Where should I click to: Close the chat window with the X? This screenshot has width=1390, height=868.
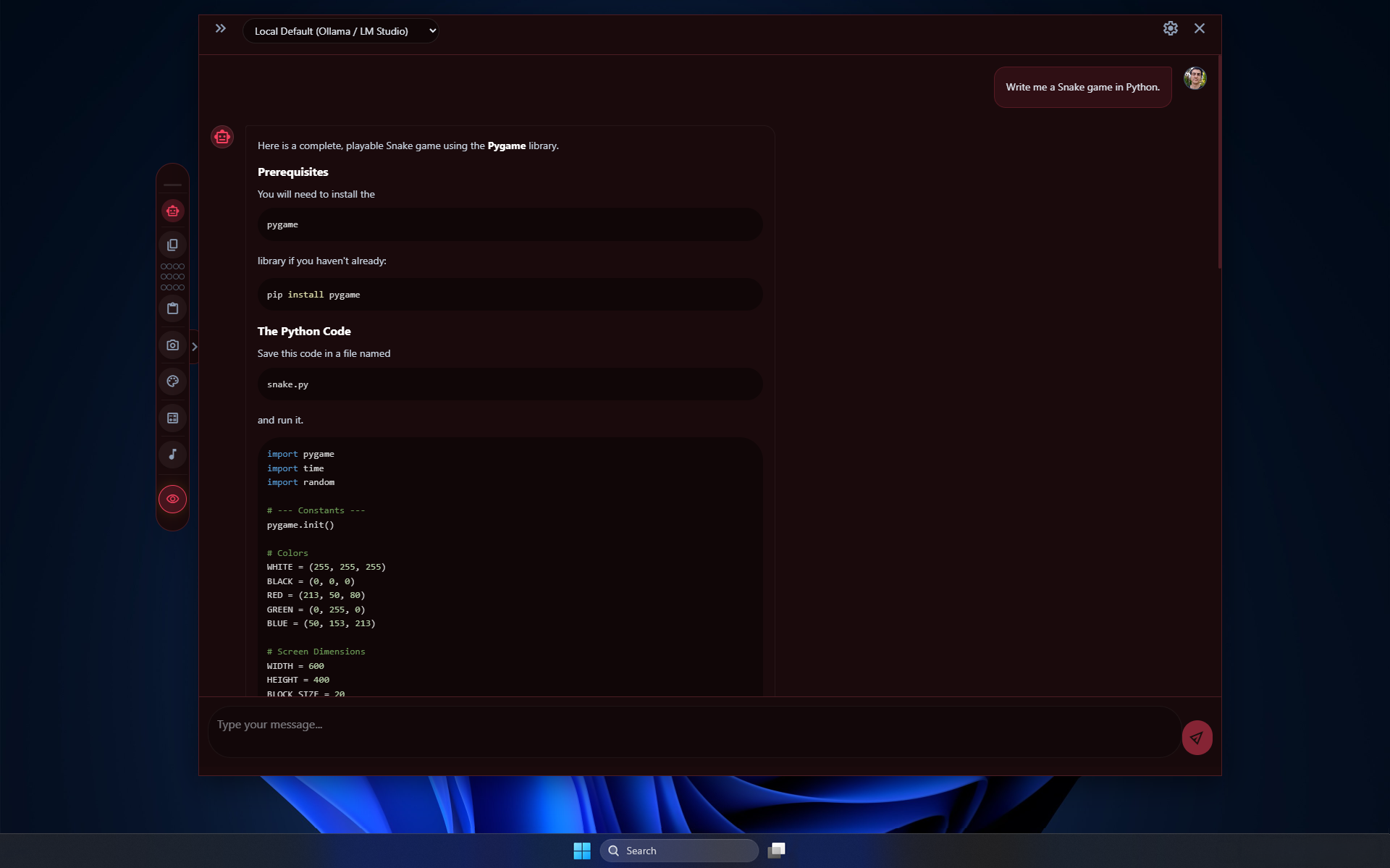click(1200, 28)
